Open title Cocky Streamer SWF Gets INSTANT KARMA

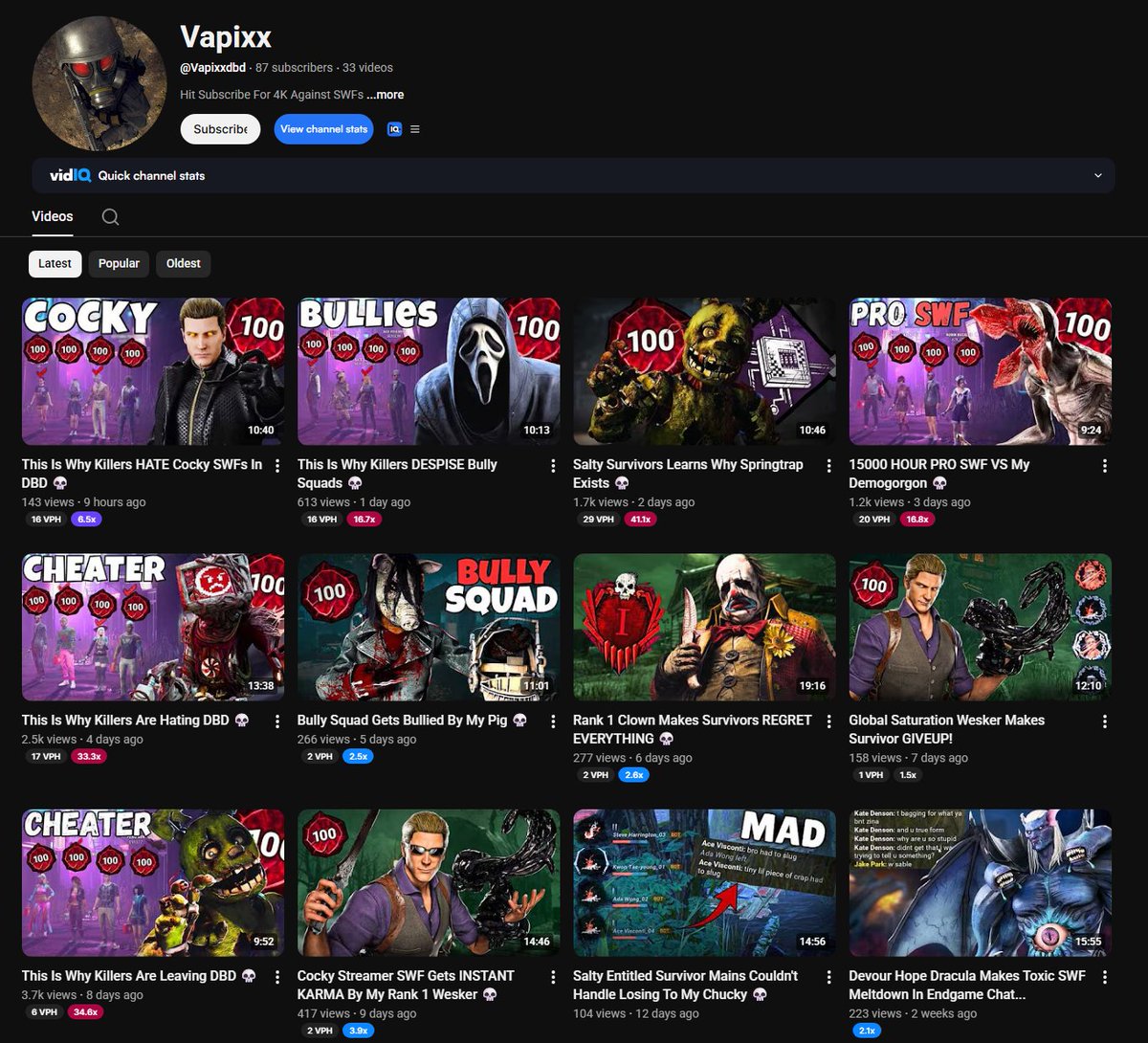[406, 985]
